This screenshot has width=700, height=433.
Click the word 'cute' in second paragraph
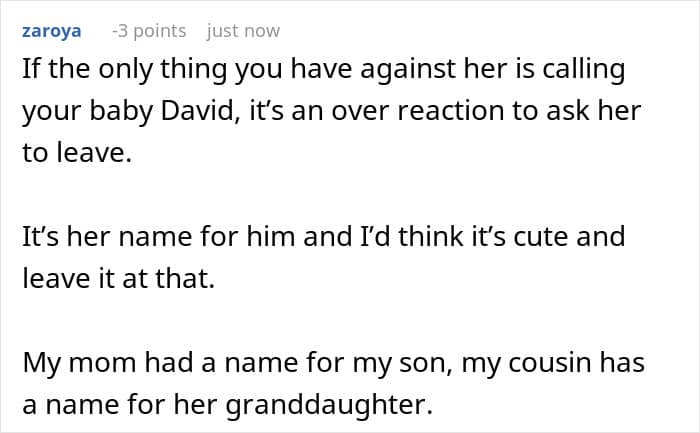click(x=541, y=237)
